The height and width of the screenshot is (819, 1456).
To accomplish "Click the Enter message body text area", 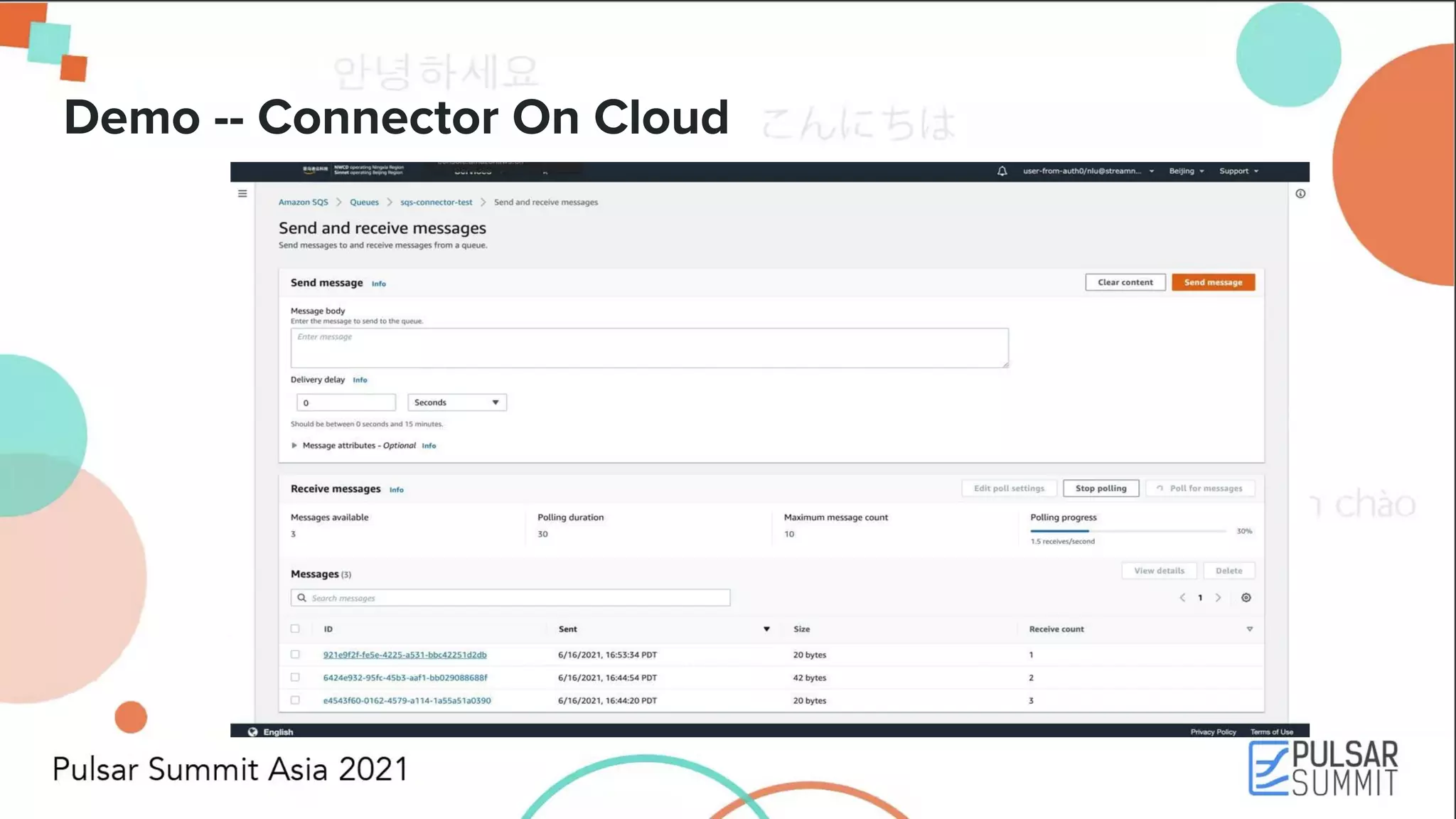I will pyautogui.click(x=648, y=348).
